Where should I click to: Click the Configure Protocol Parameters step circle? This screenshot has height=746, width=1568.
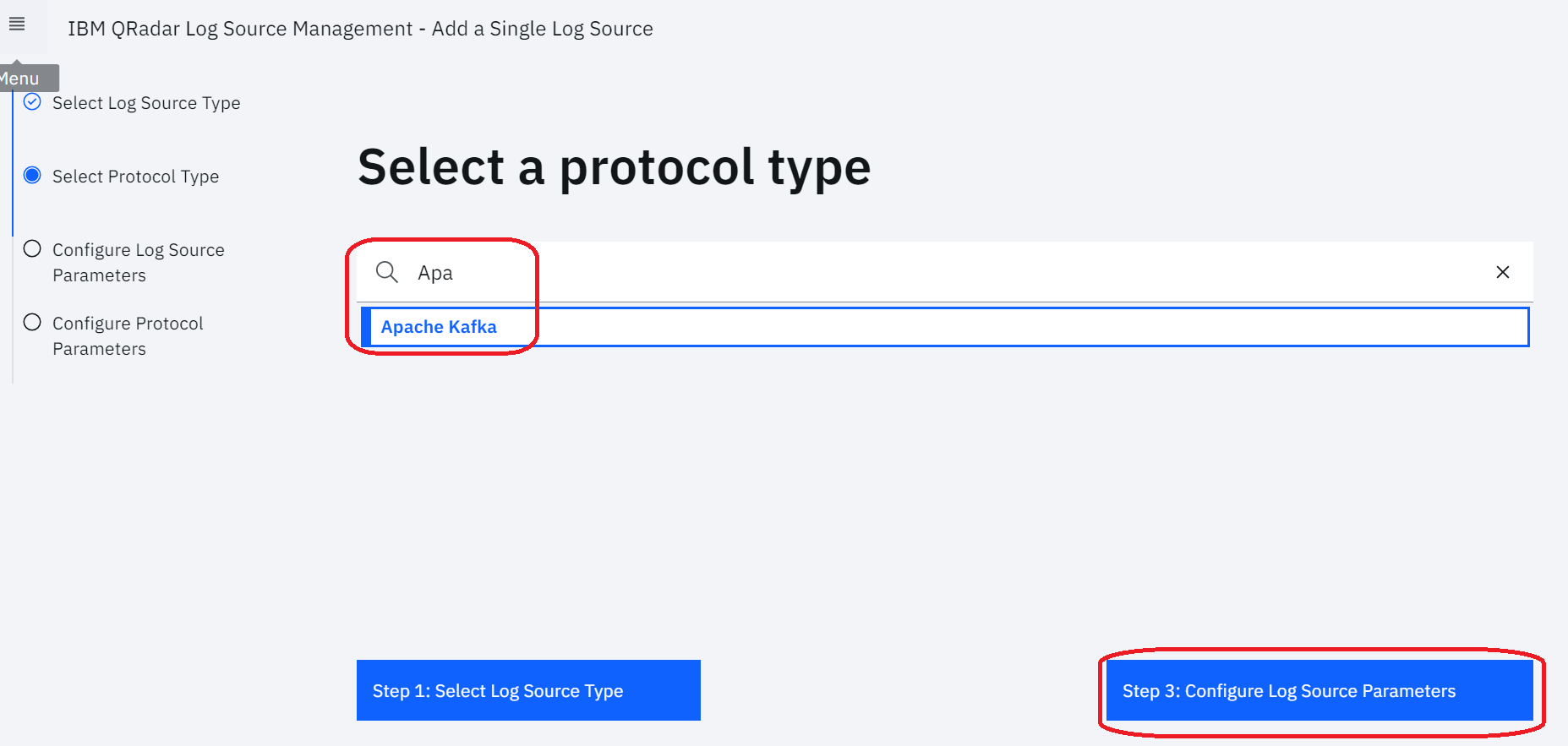click(32, 323)
